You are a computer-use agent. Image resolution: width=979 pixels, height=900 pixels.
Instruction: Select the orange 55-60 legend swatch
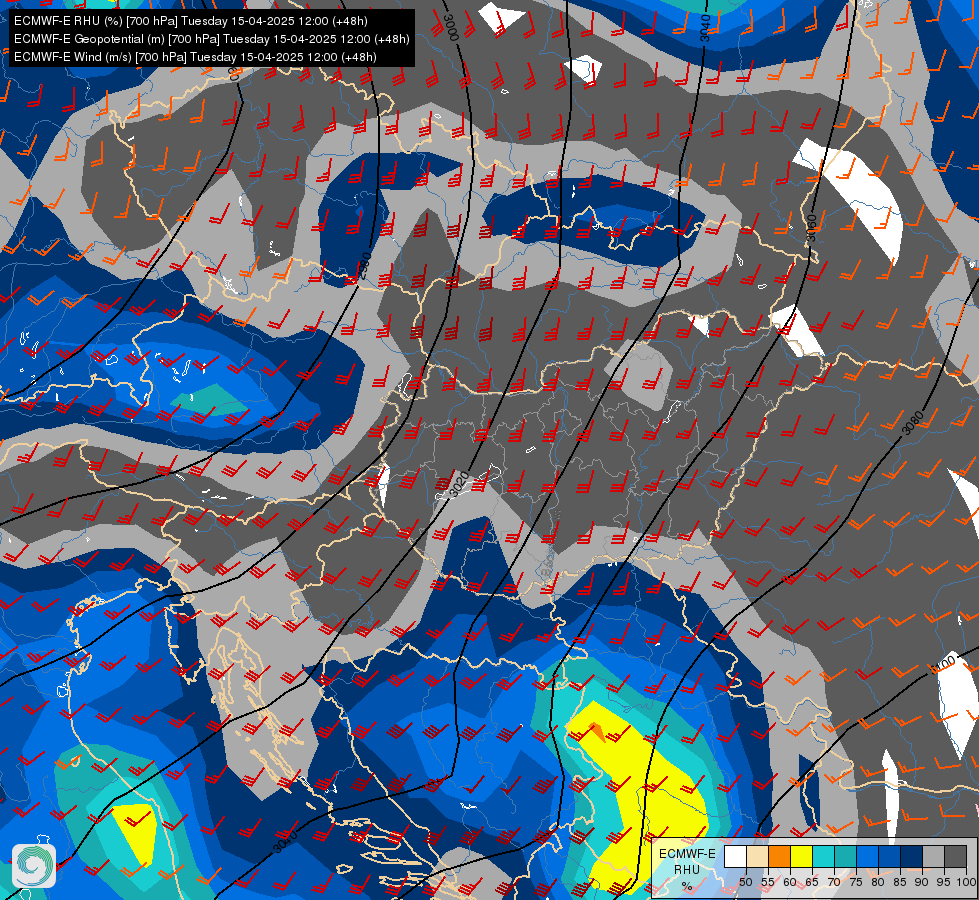(x=779, y=857)
